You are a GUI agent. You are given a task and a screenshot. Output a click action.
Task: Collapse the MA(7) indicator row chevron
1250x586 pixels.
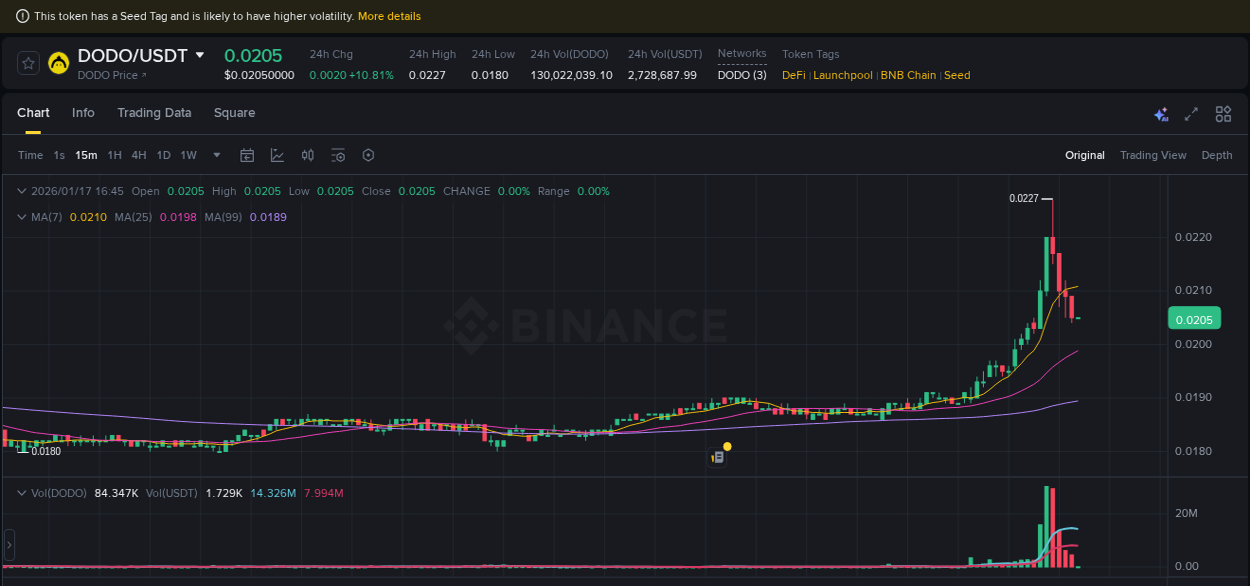(x=20, y=217)
